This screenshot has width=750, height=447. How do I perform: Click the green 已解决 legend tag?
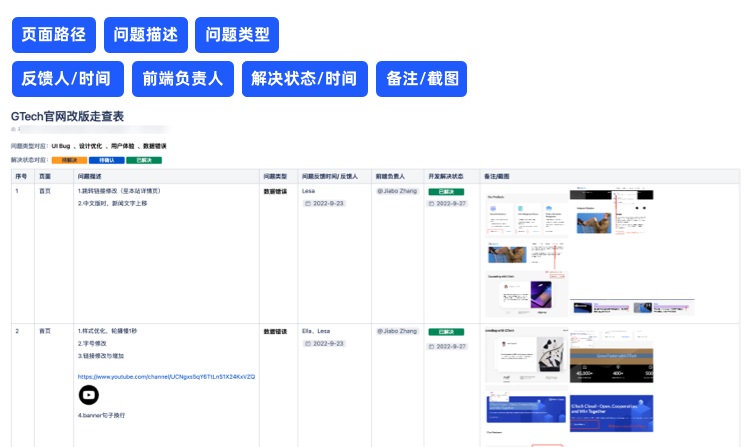(143, 160)
